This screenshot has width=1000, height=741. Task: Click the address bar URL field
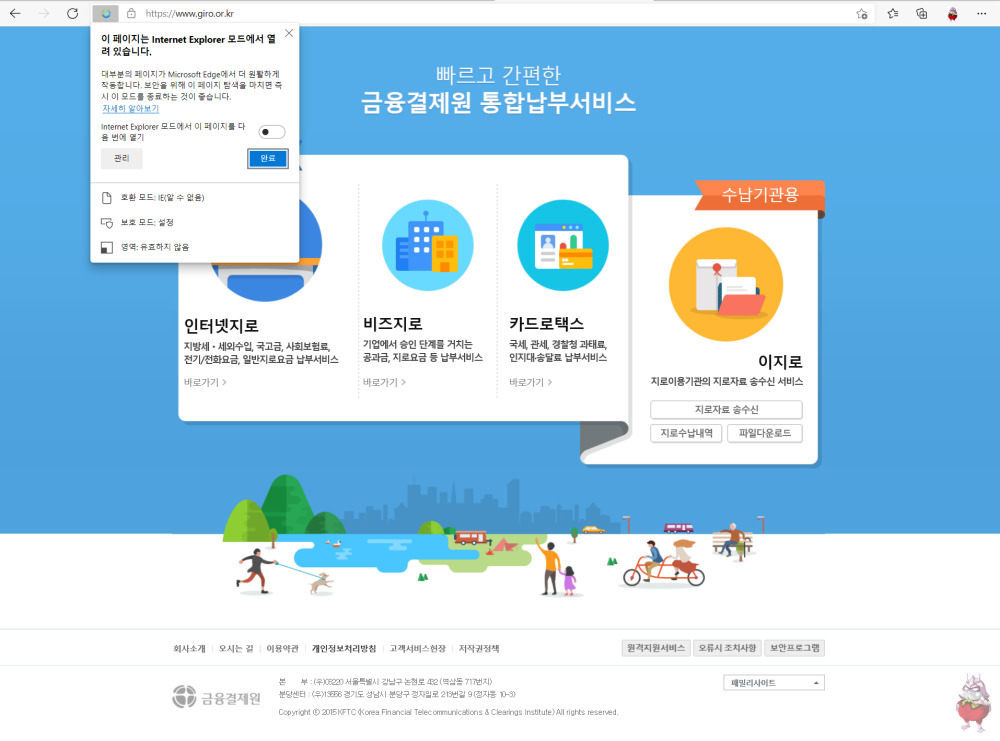[485, 13]
